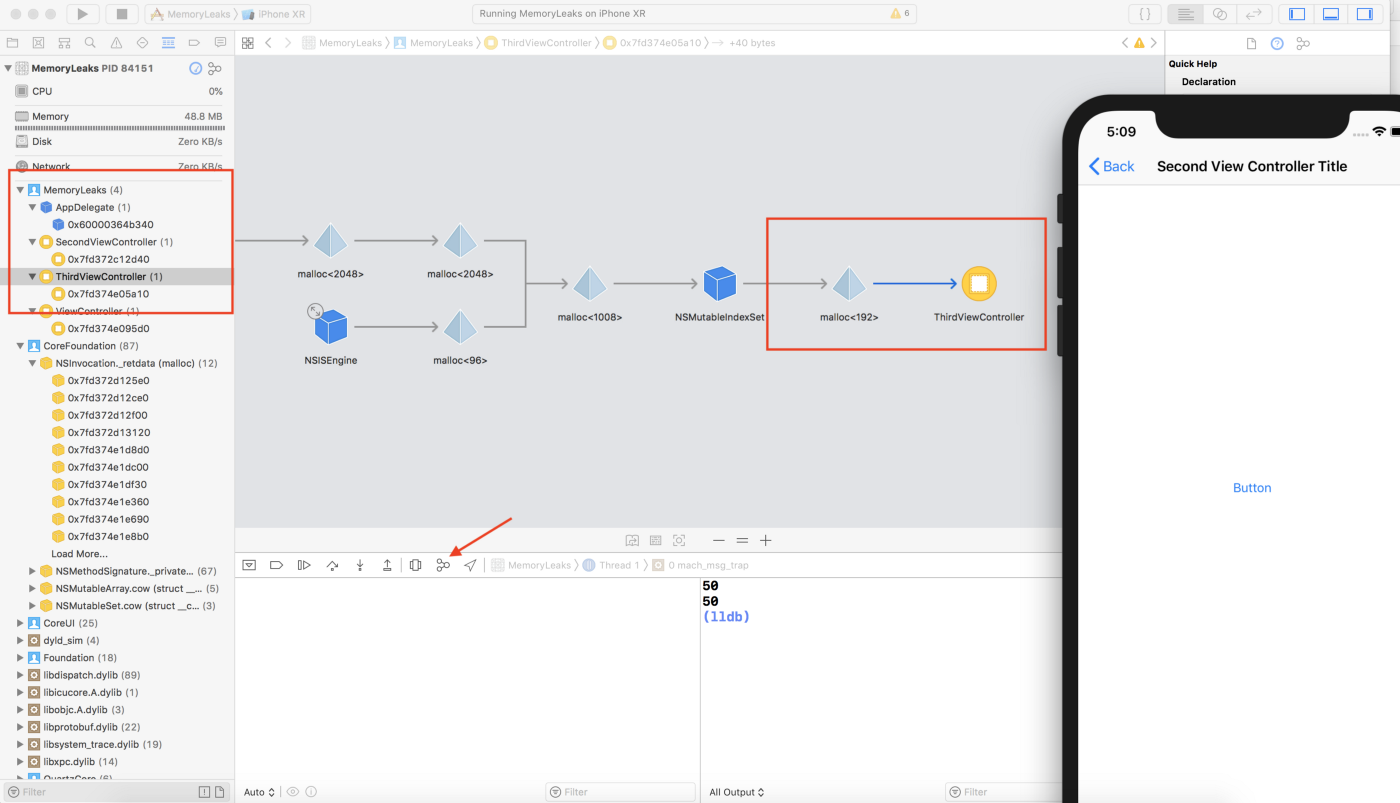
Task: Click the Simulate Location arrow icon
Action: coord(470,565)
